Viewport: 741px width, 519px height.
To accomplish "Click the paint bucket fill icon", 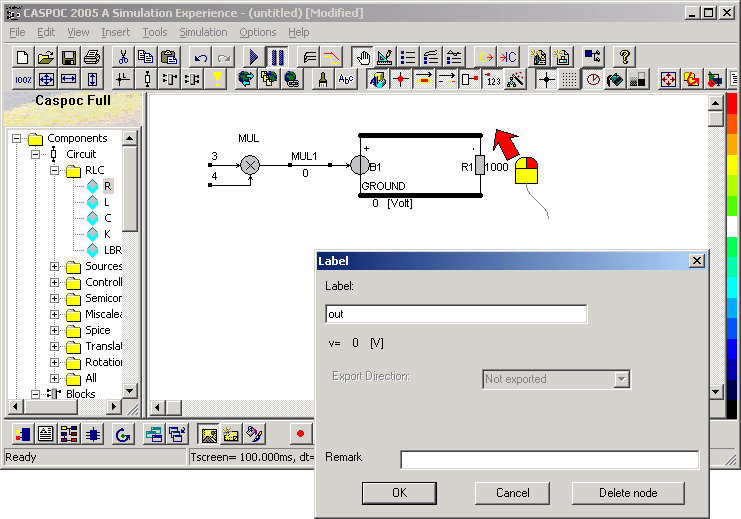I will point(615,79).
